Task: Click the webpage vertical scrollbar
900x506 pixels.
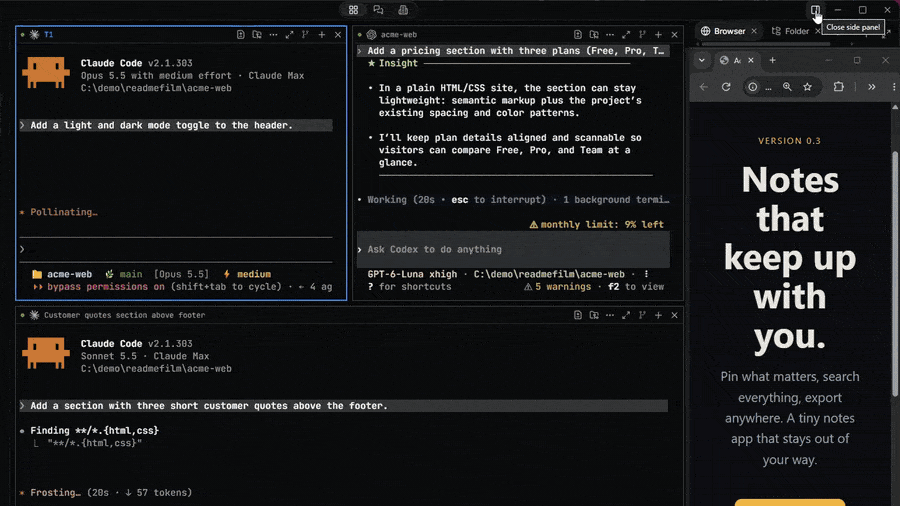Action: coord(895,274)
